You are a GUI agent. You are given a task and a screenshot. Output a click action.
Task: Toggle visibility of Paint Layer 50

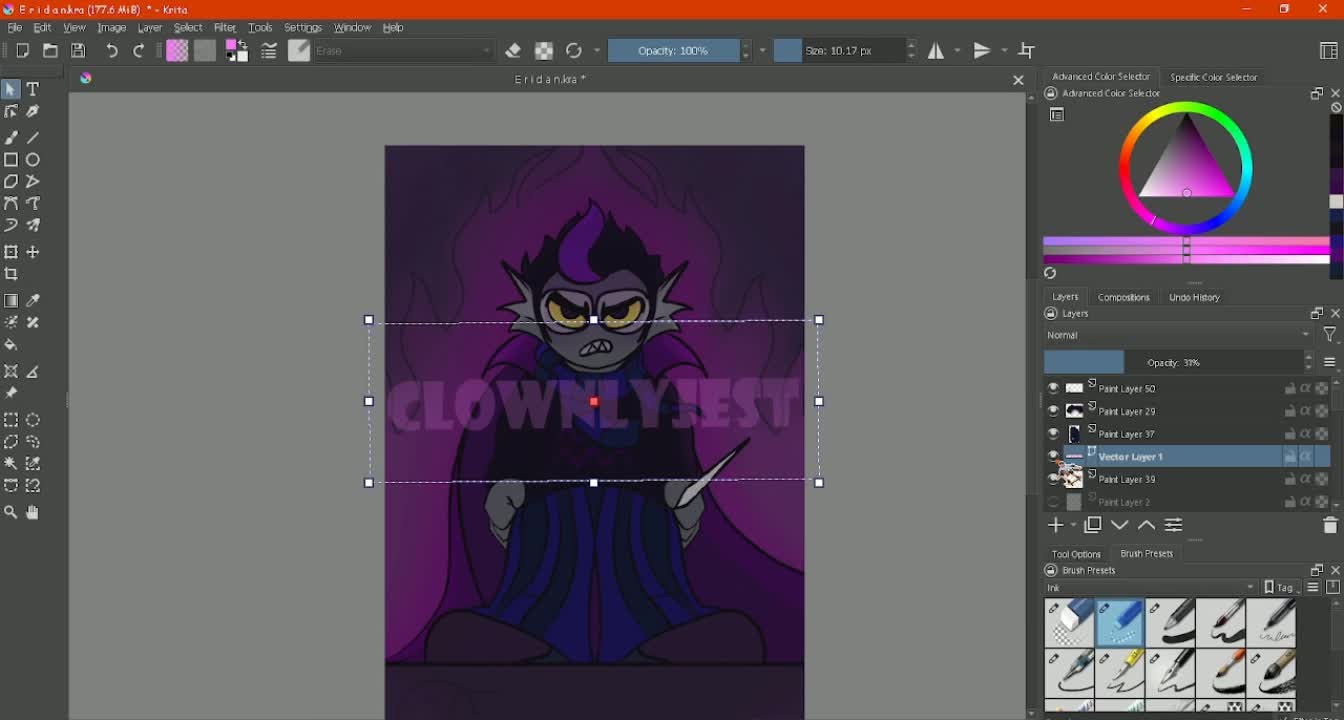(1053, 388)
